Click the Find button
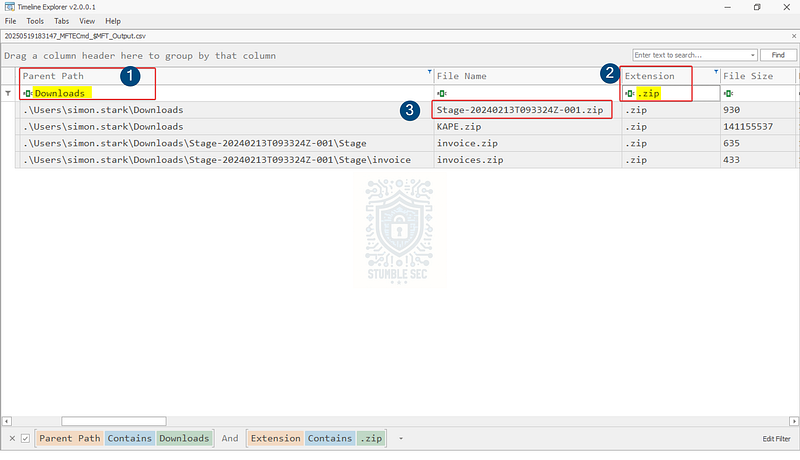 click(778, 55)
